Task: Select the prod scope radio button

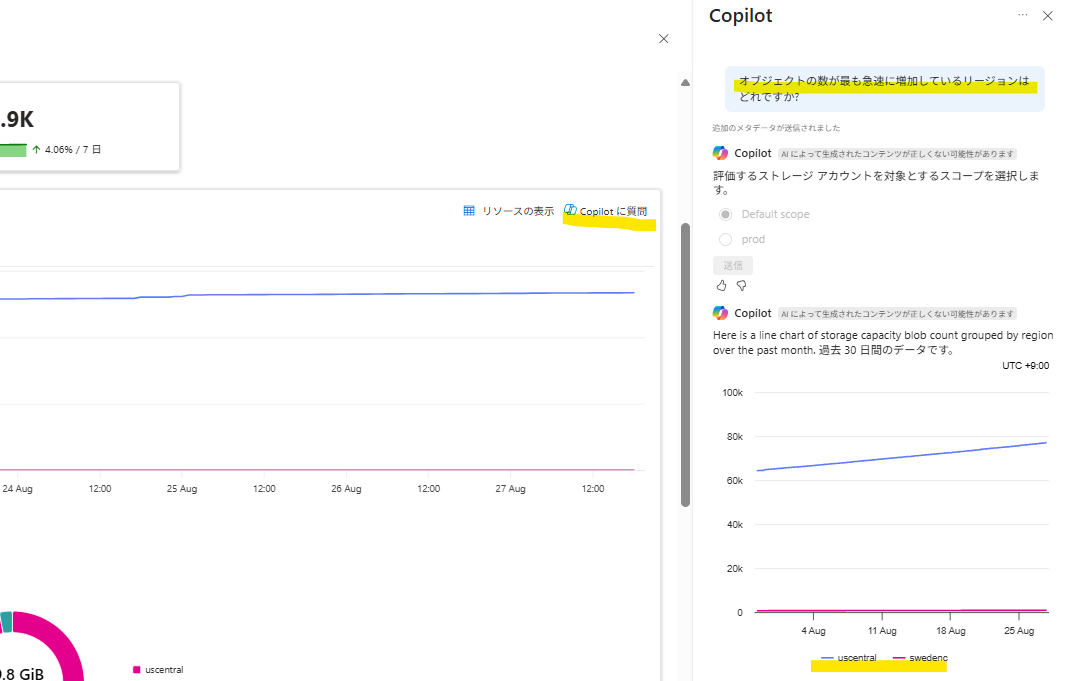Action: click(725, 240)
